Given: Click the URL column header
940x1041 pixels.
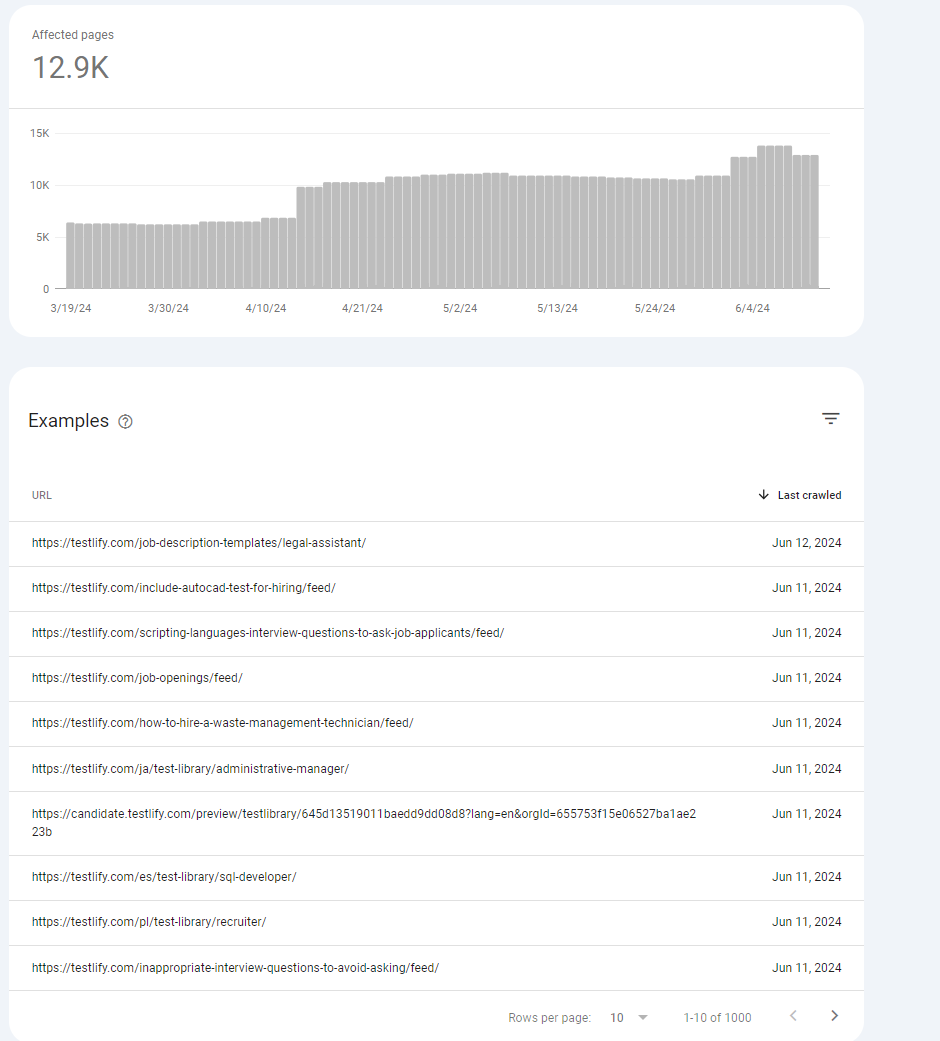Looking at the screenshot, I should pyautogui.click(x=42, y=495).
